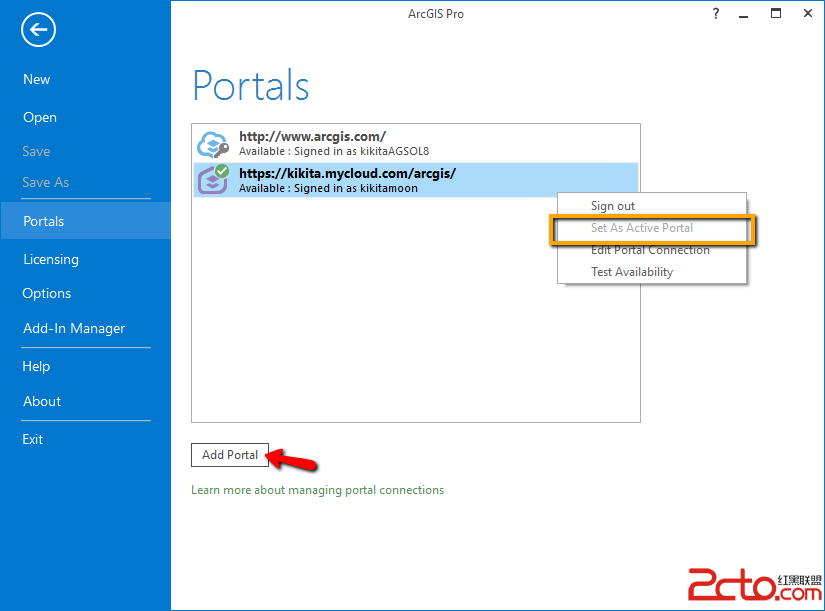The image size is (825, 611).
Task: Open the Portals page
Action: [x=86, y=221]
